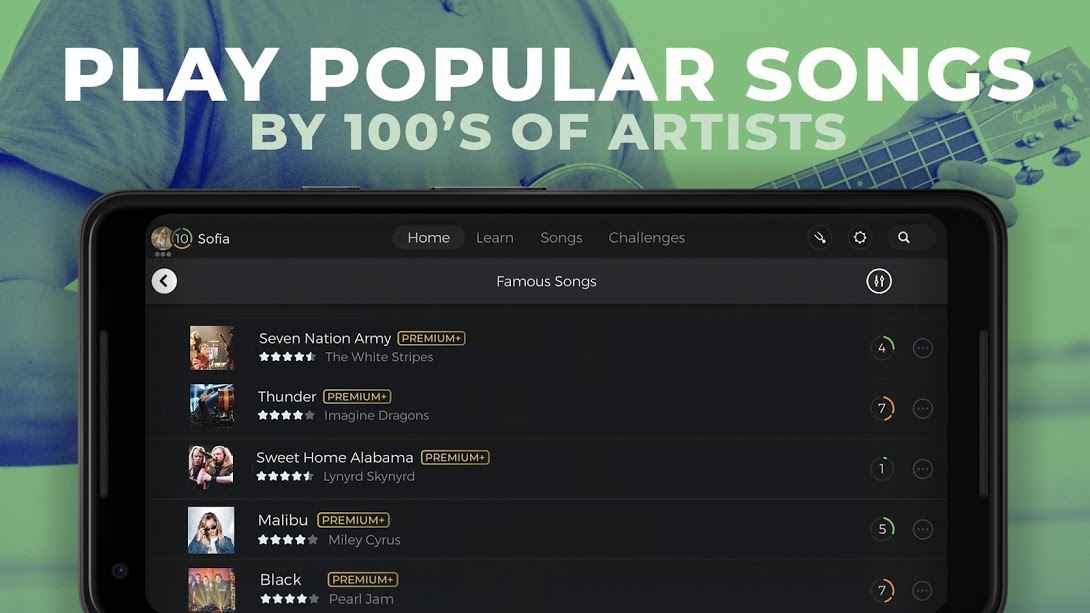Open the settings gear icon
Viewport: 1090px width, 613px height.
(x=860, y=238)
